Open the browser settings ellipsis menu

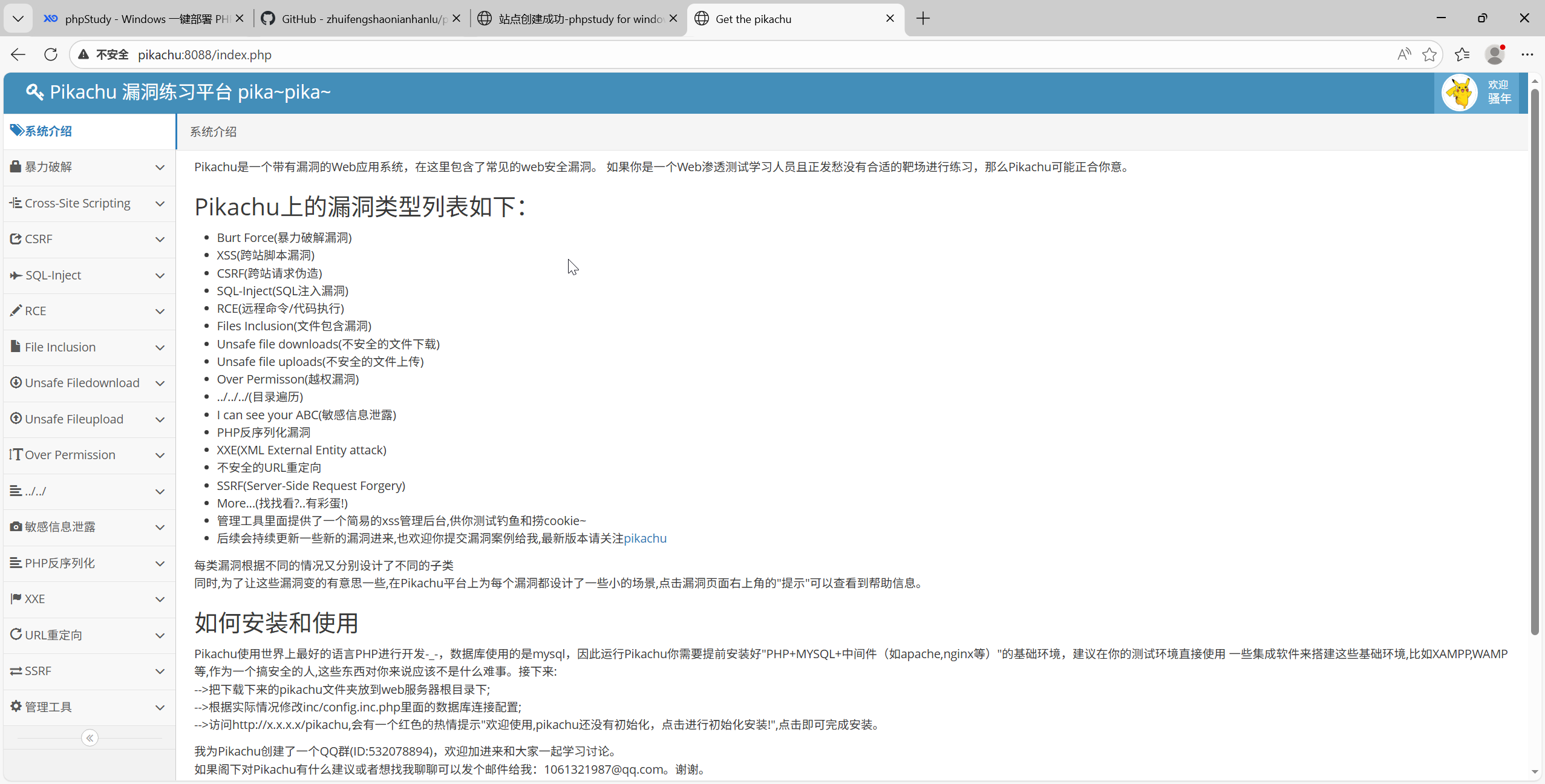click(x=1527, y=54)
